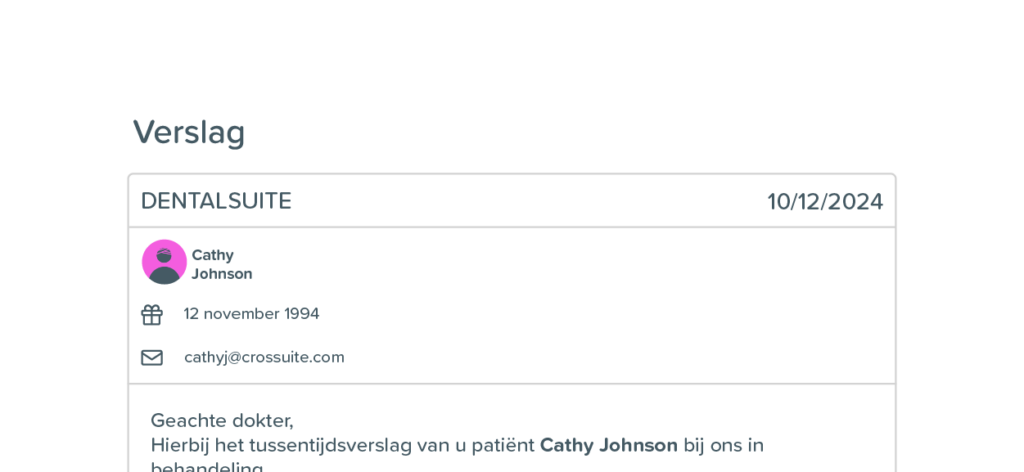Click the pink patient avatar icon
This screenshot has height=472, width=1024.
(165, 262)
